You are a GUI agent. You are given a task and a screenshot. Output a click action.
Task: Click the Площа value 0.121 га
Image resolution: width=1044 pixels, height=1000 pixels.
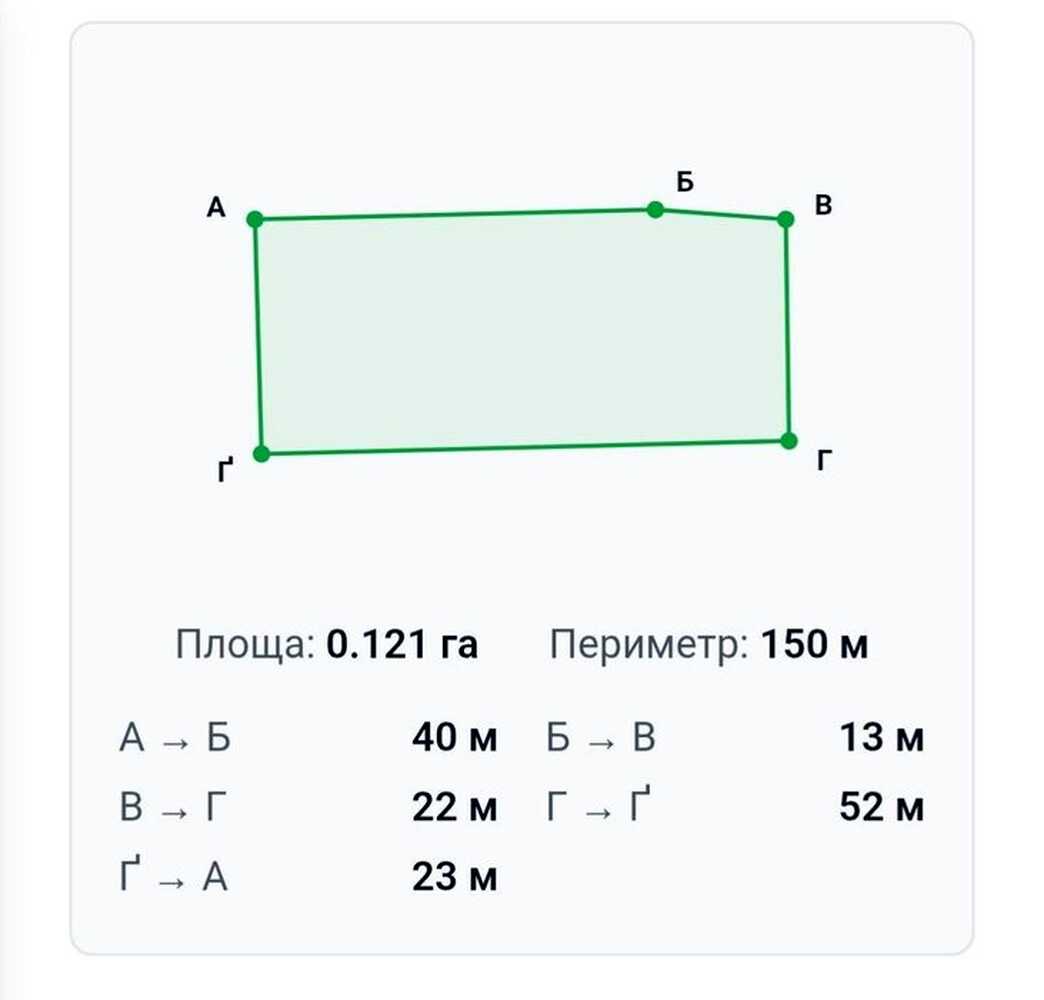(402, 644)
